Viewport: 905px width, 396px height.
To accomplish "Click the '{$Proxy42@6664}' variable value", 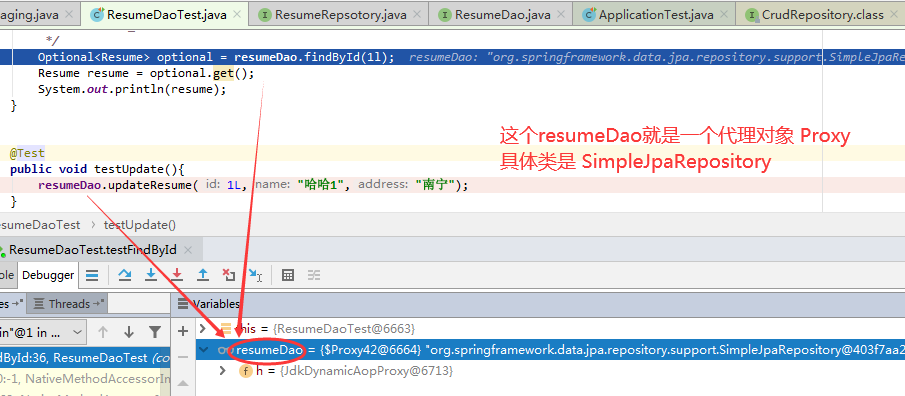I will 370,350.
